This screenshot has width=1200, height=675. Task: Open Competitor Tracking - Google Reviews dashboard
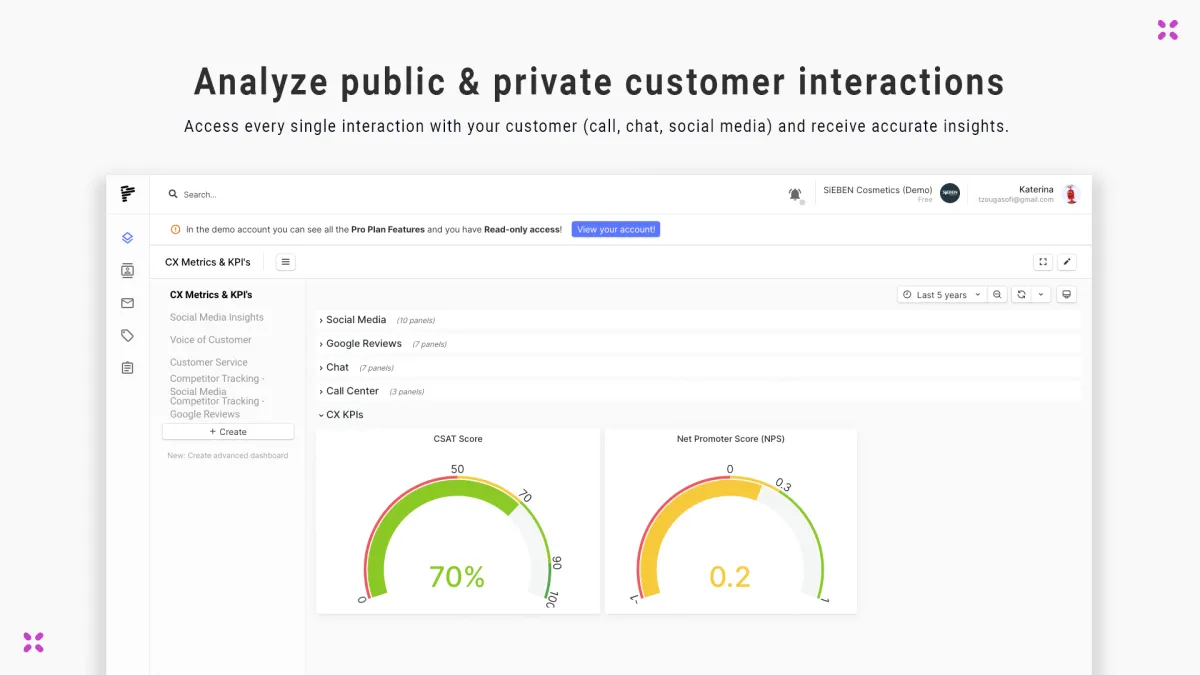coord(217,408)
